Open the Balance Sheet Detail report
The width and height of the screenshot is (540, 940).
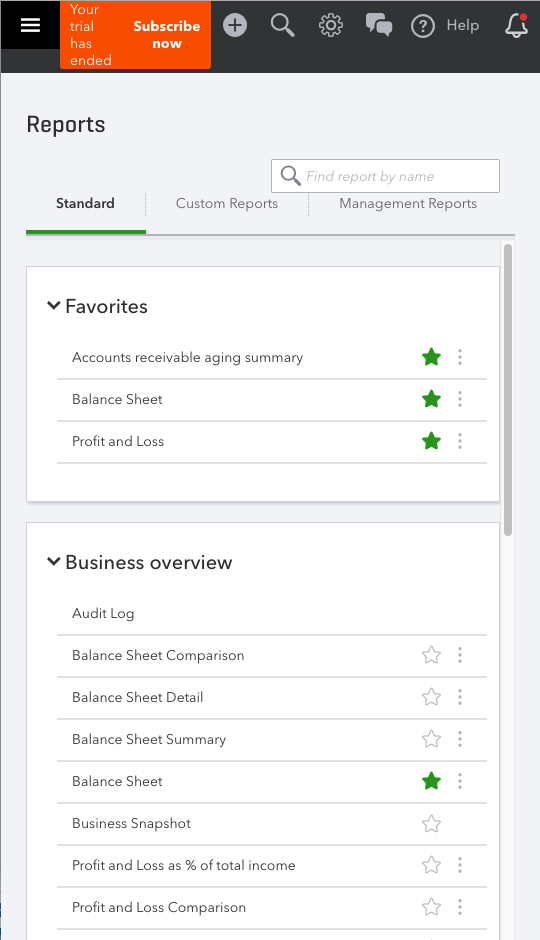click(x=137, y=697)
